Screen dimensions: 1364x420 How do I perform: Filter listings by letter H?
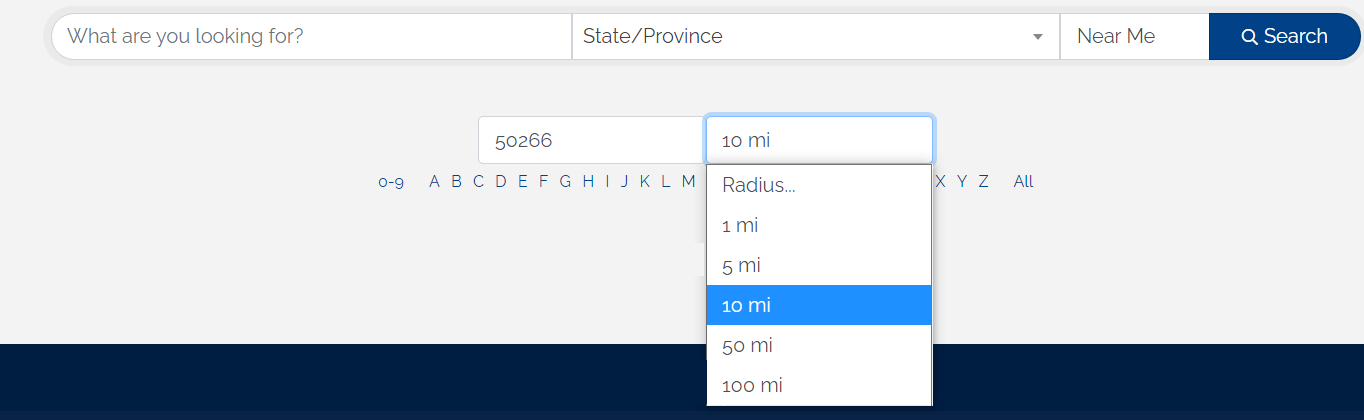588,182
